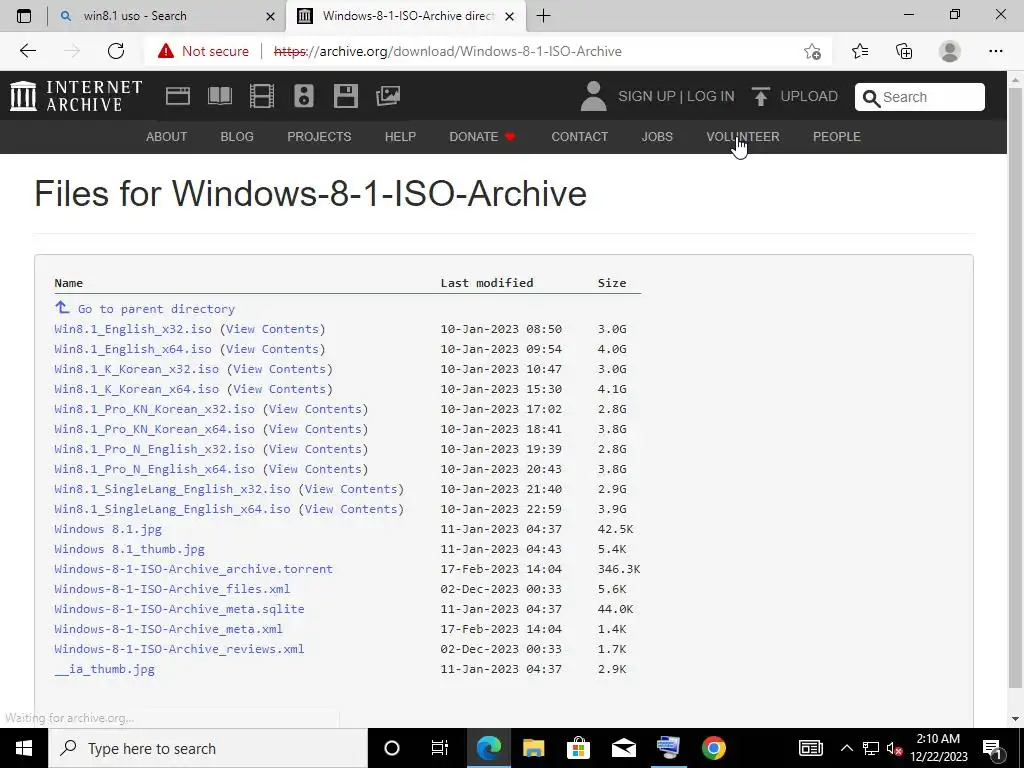Go back with the browser back arrow
This screenshot has width=1024, height=768.
coord(27,51)
